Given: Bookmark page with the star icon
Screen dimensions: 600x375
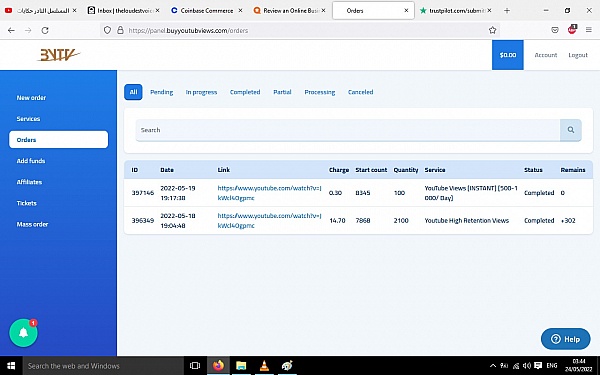Looking at the screenshot, I should coord(492,30).
